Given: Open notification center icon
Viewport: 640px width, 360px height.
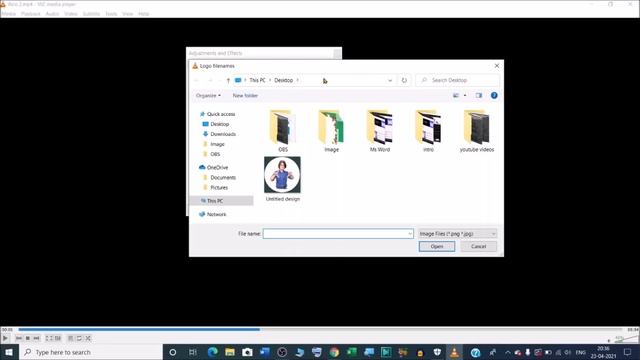Looking at the screenshot, I should (x=628, y=352).
